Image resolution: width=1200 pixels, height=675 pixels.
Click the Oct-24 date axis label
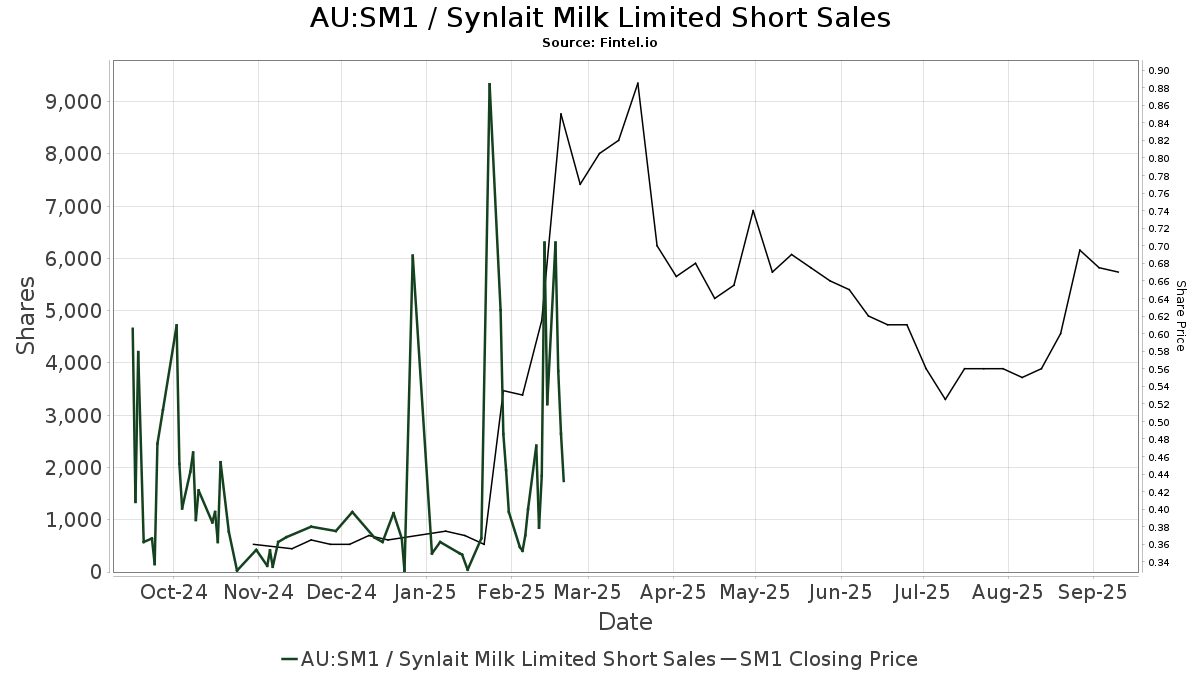(174, 591)
